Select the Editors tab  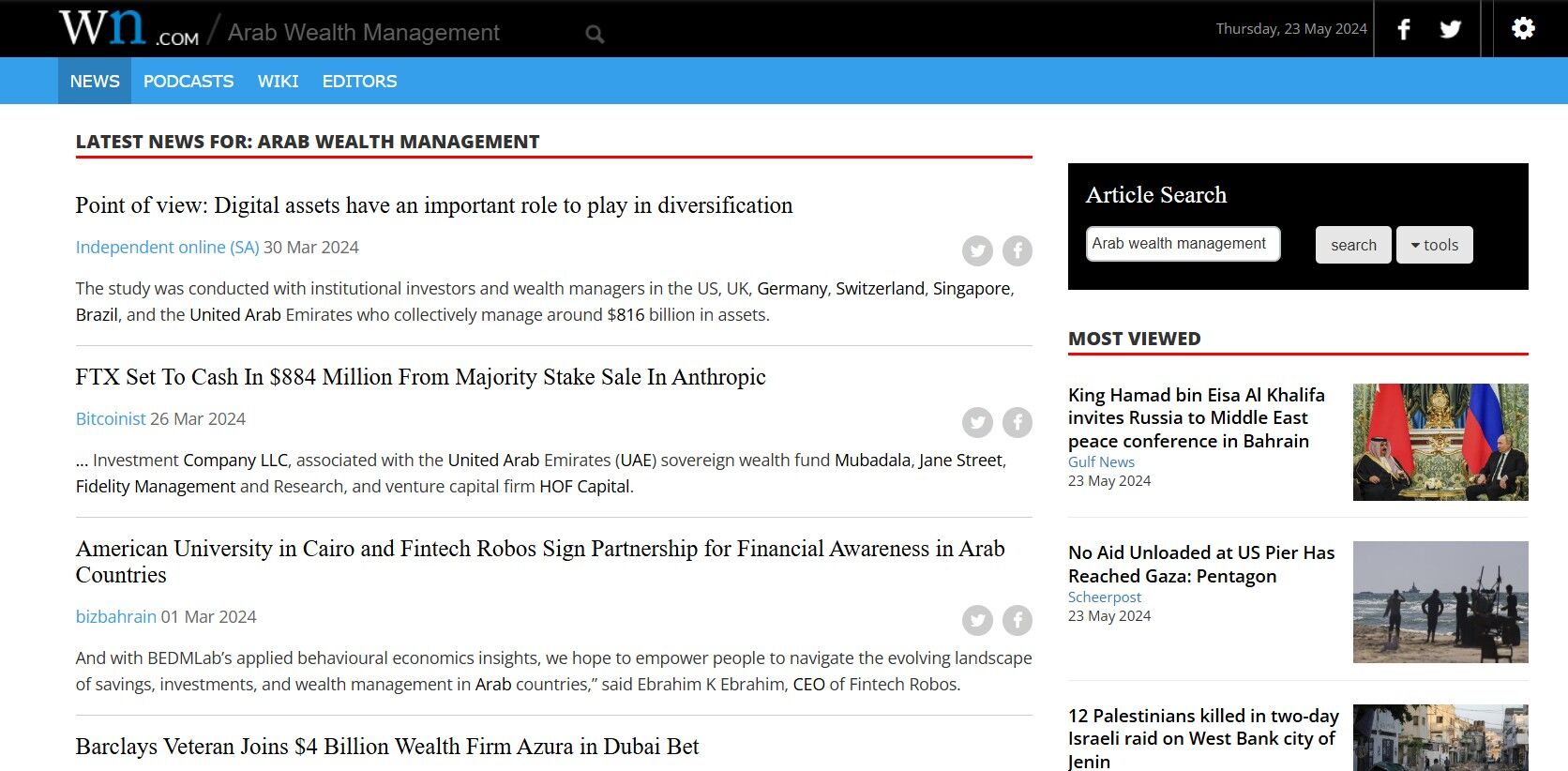point(359,82)
